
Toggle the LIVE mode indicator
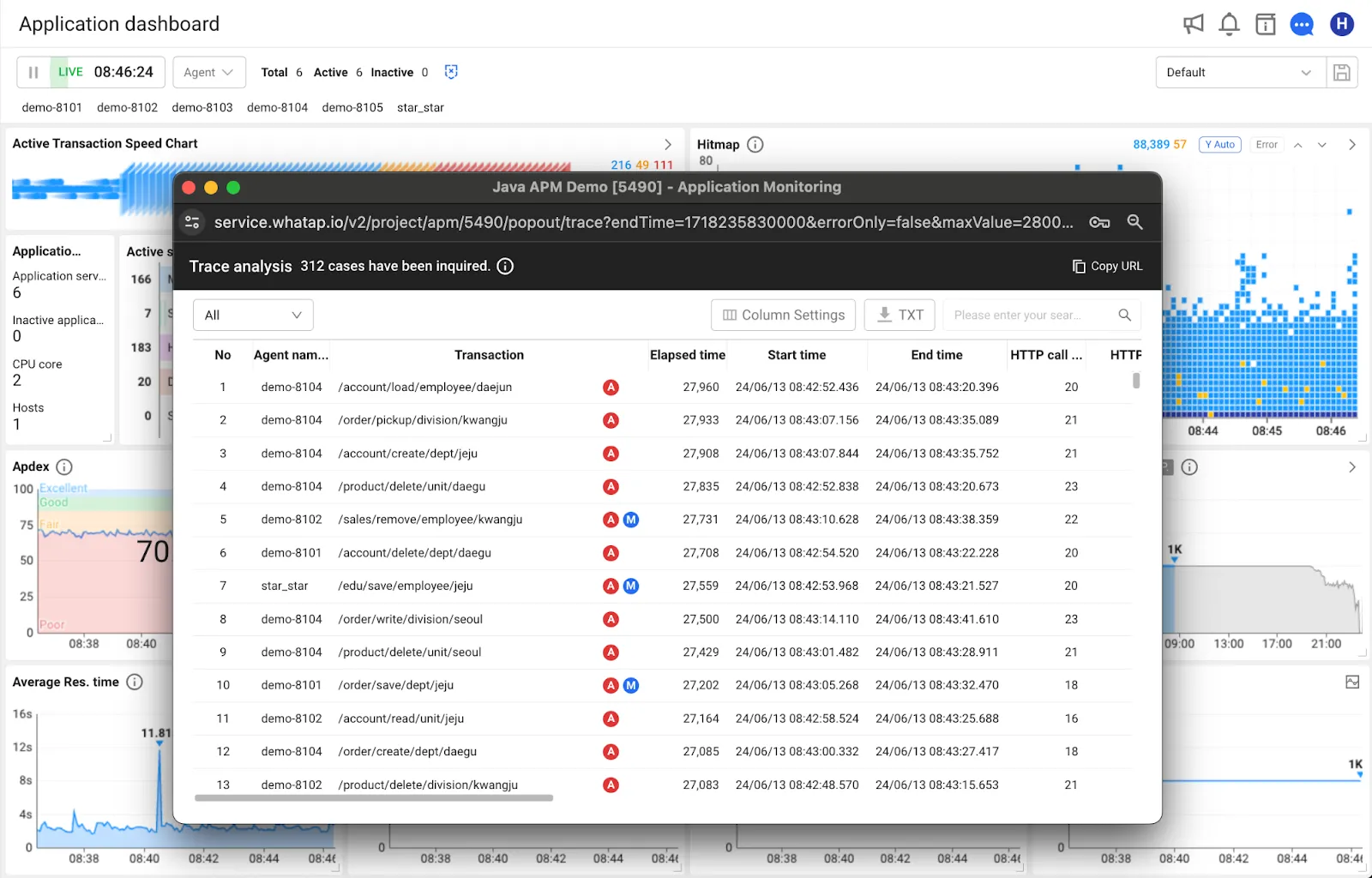click(x=70, y=72)
